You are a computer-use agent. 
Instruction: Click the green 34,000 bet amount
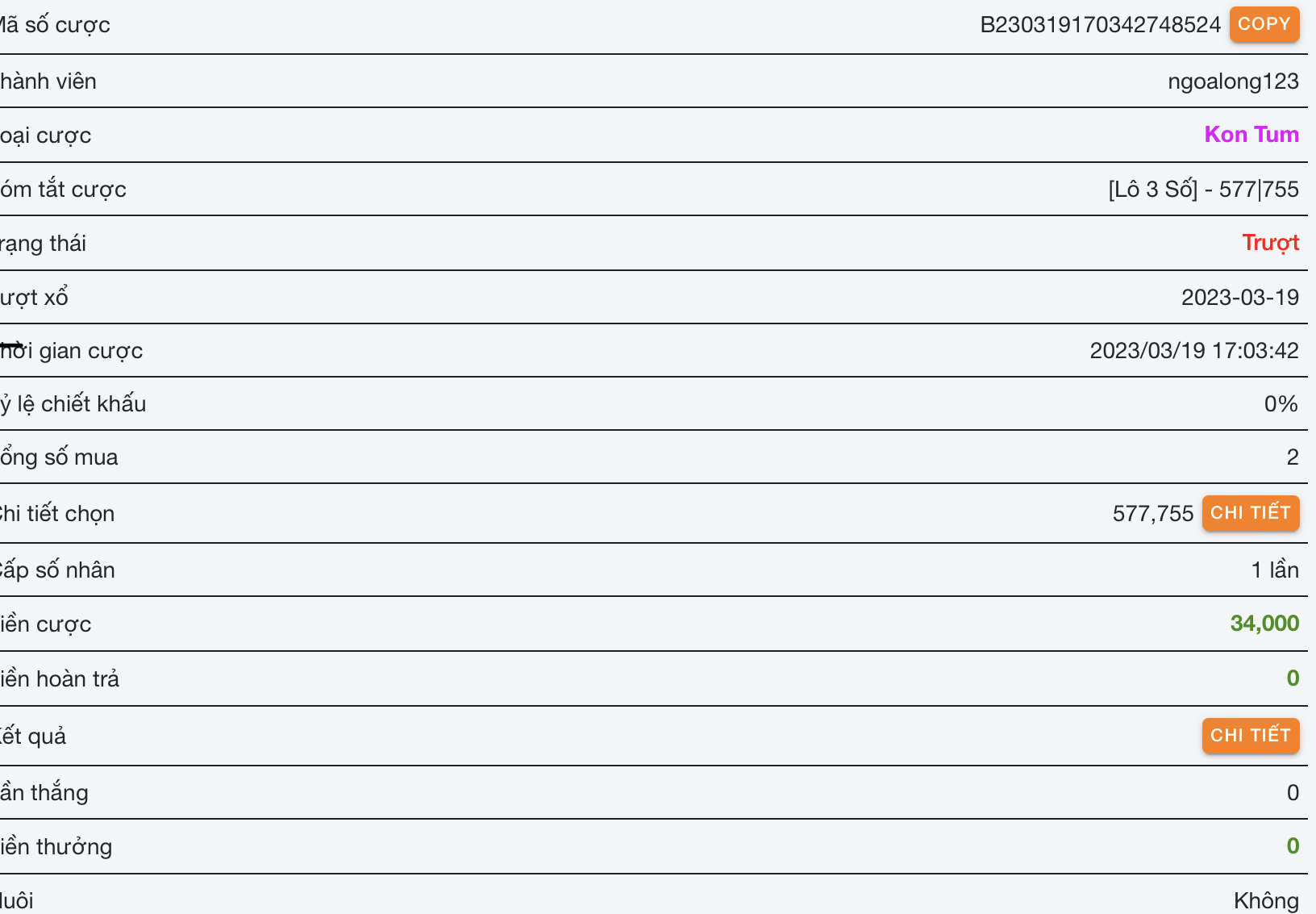[x=1264, y=624]
